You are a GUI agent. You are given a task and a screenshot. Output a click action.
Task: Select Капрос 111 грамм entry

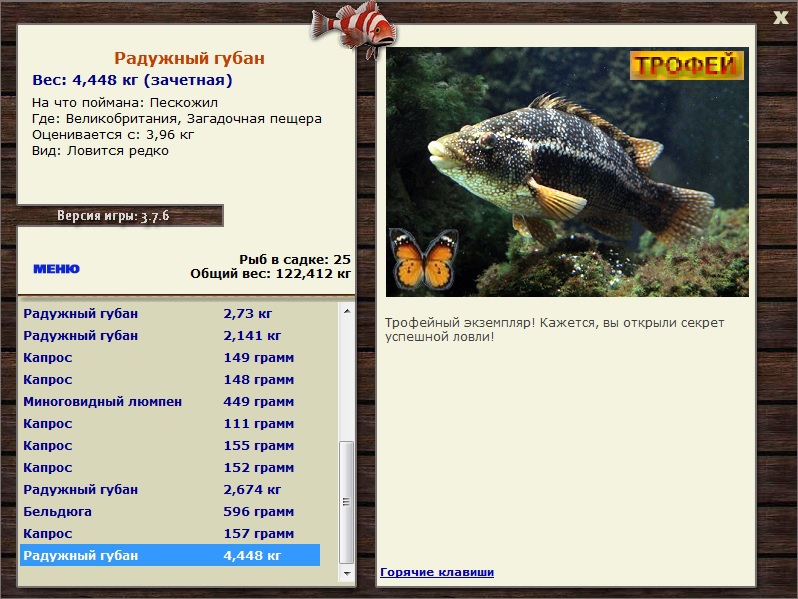pyautogui.click(x=170, y=423)
